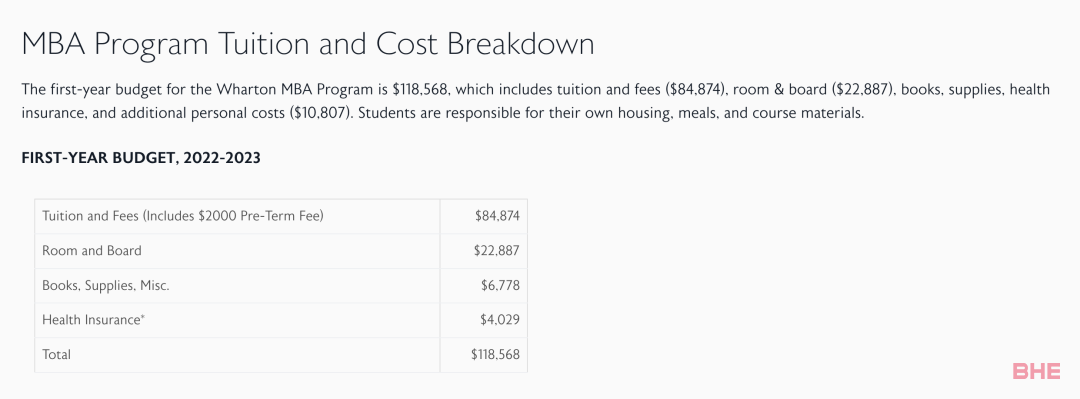Click the asterisk after Health Insurance
The image size is (1080, 399).
pos(143,317)
